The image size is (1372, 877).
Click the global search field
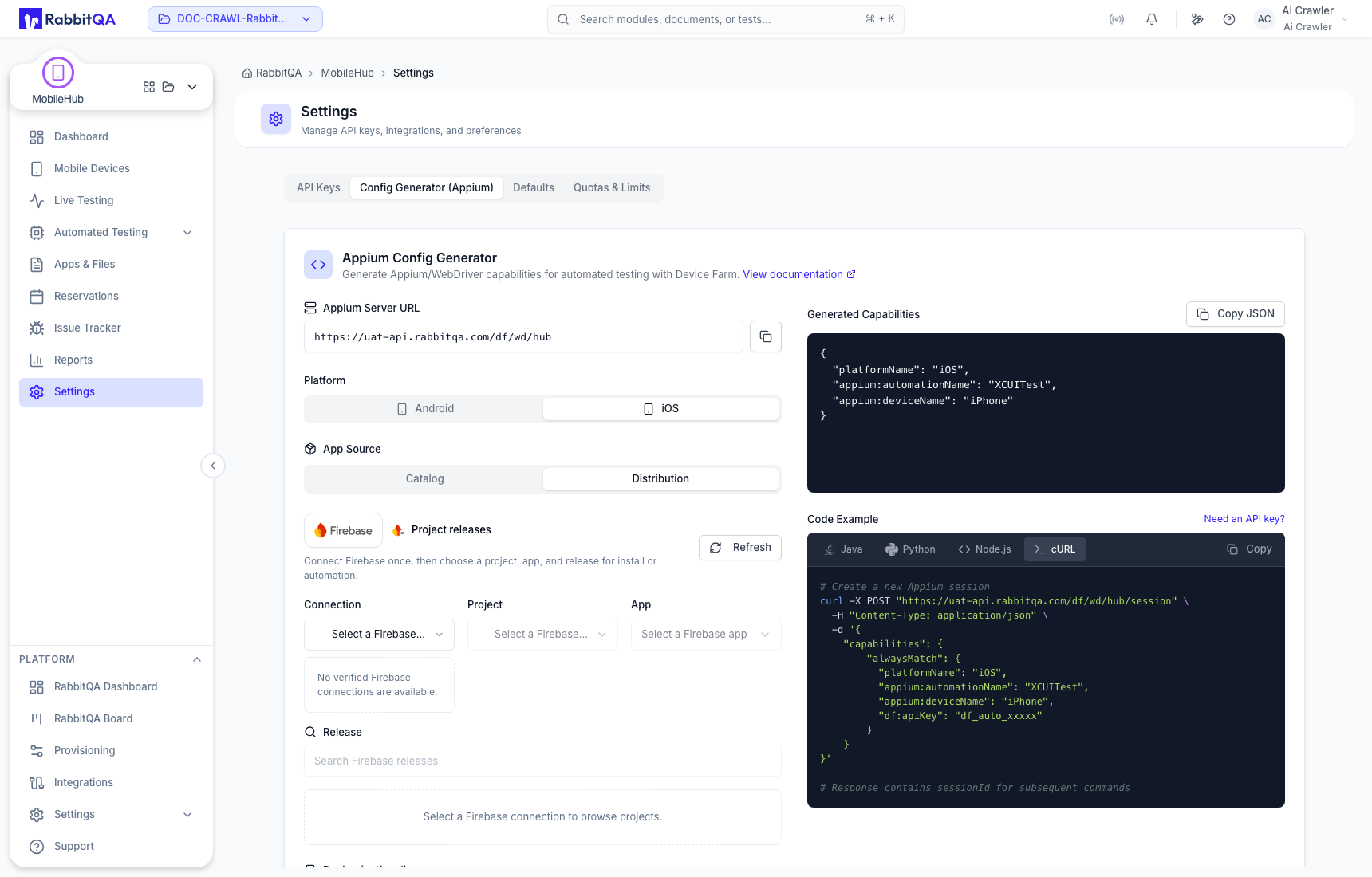(x=726, y=19)
